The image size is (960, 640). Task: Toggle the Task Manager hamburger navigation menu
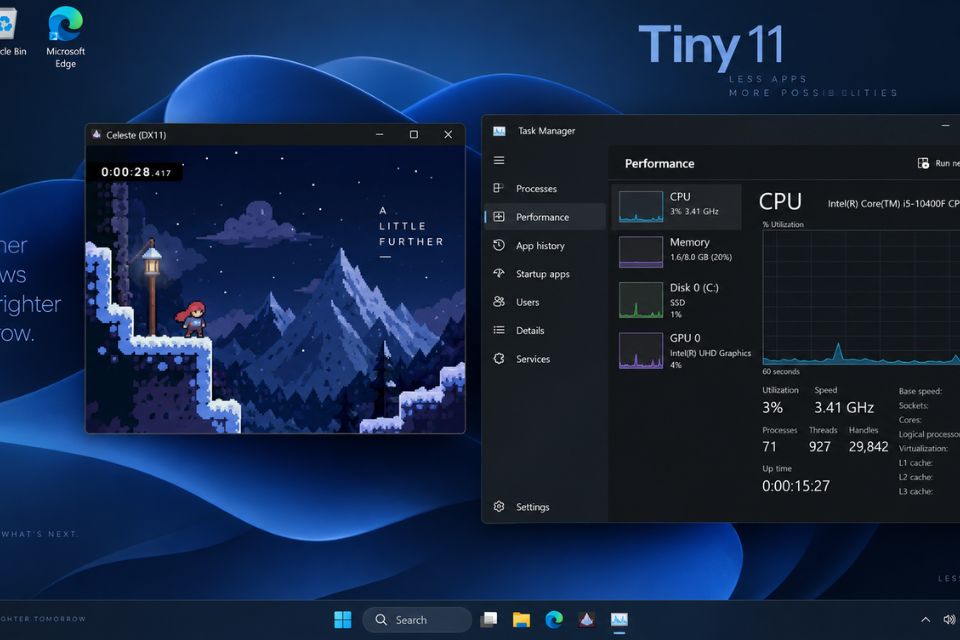point(499,160)
